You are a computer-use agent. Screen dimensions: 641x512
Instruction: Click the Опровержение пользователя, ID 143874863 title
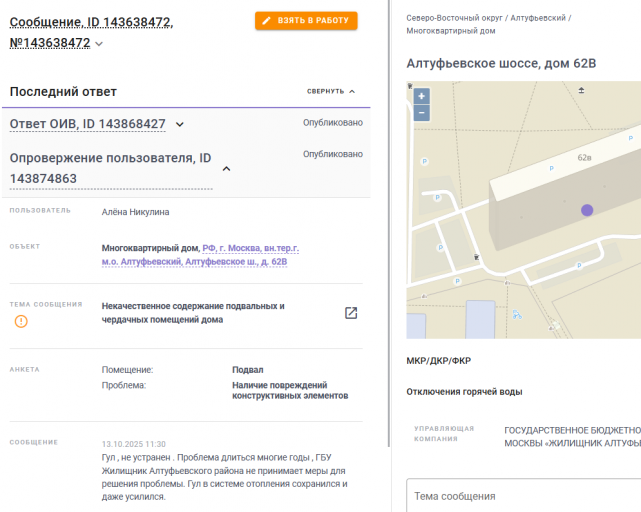(x=110, y=168)
